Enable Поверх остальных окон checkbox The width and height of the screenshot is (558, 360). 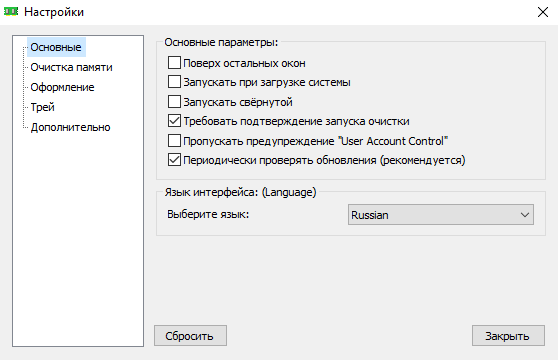(x=174, y=63)
